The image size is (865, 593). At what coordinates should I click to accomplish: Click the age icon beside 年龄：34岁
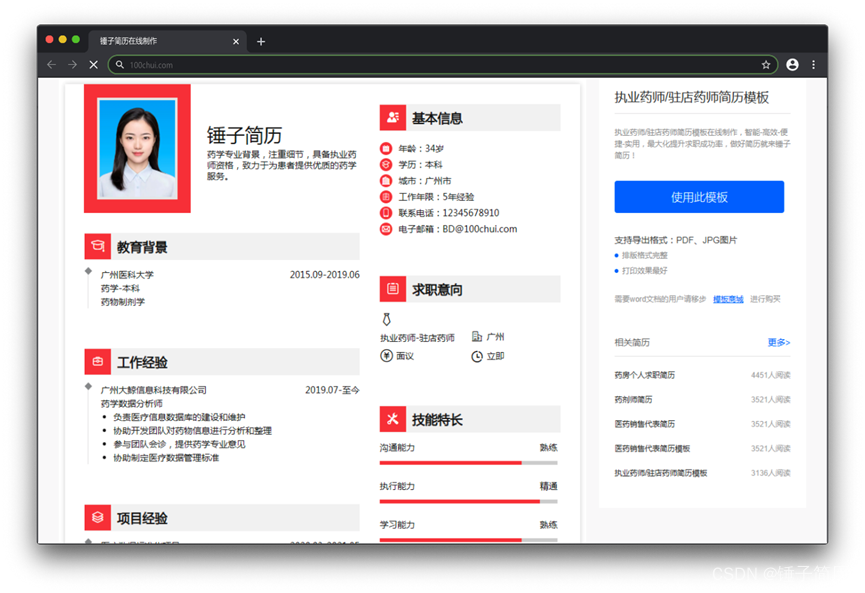[x=386, y=148]
